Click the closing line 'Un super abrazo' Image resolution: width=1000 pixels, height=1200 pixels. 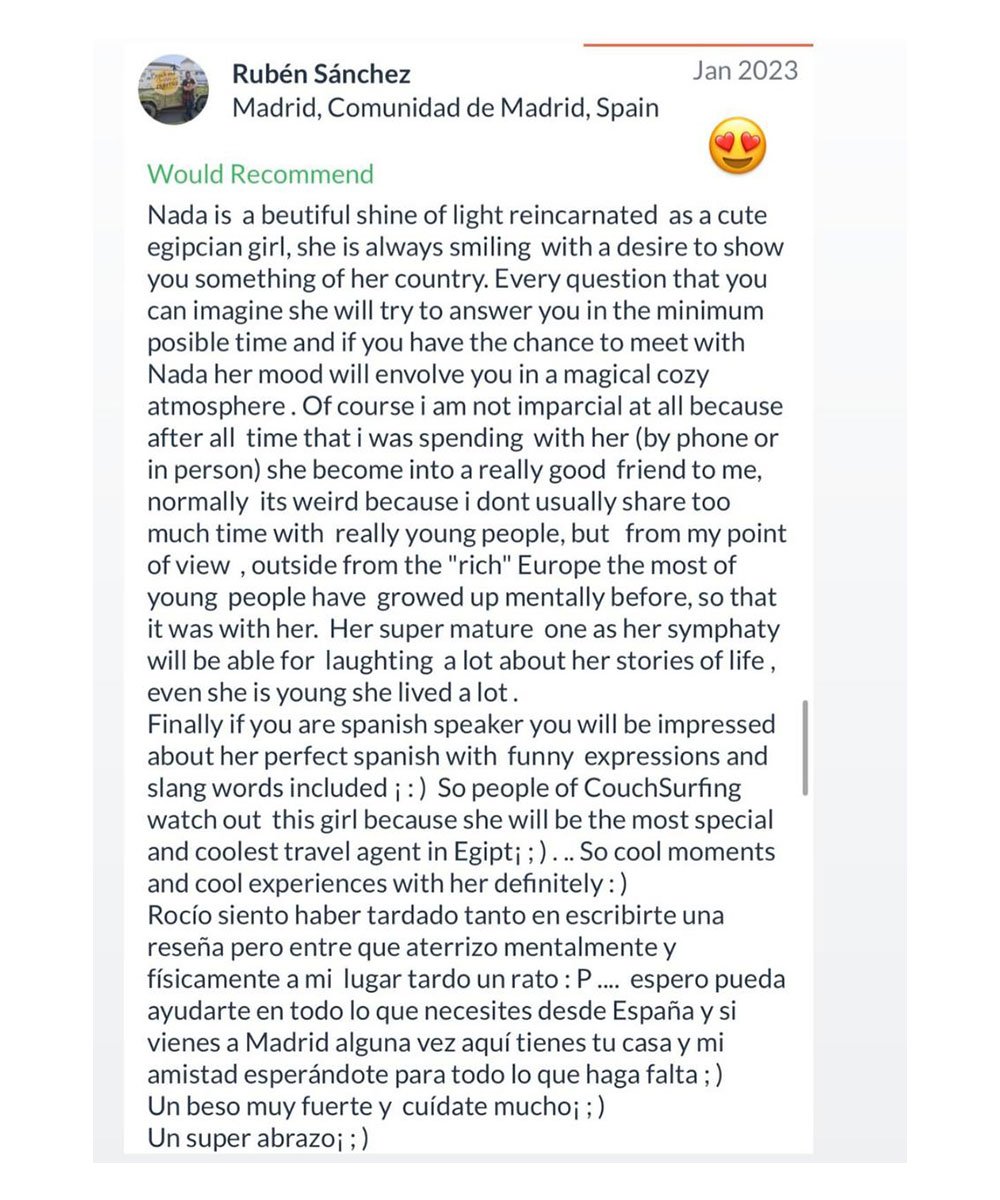[258, 1138]
